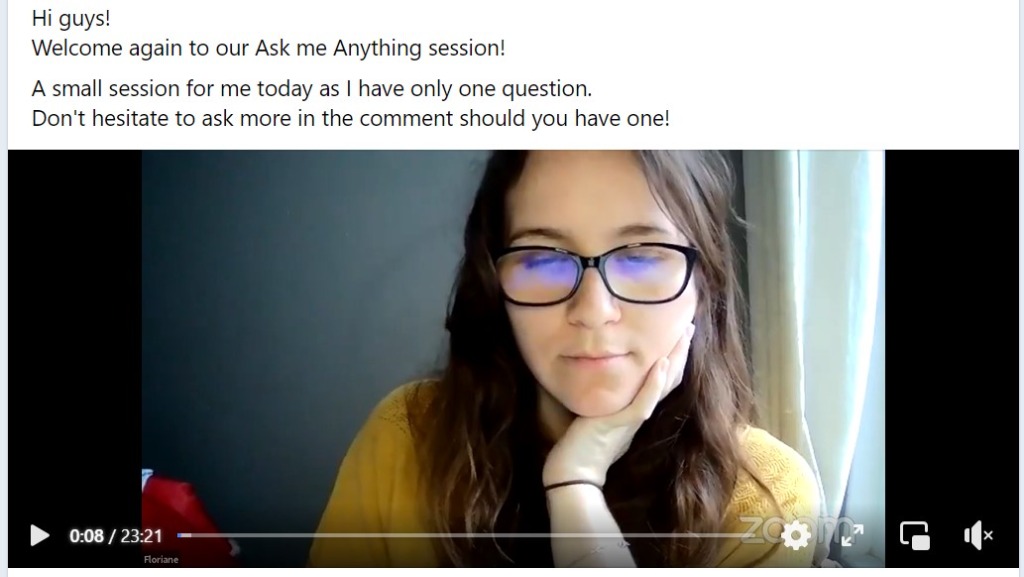
Task: Click the 23:21 total duration label
Action: [x=141, y=536]
